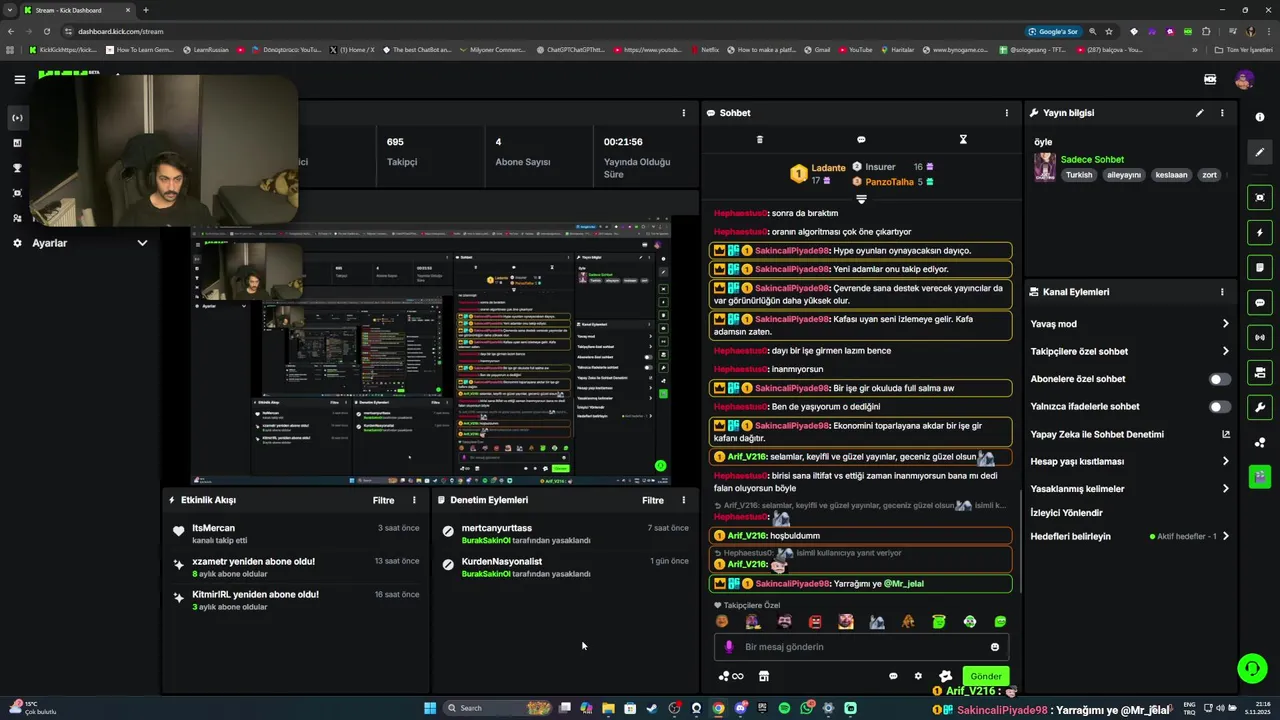Screen dimensions: 1280x720
Task: Open the stats panel three-dot menu
Action: point(683,113)
